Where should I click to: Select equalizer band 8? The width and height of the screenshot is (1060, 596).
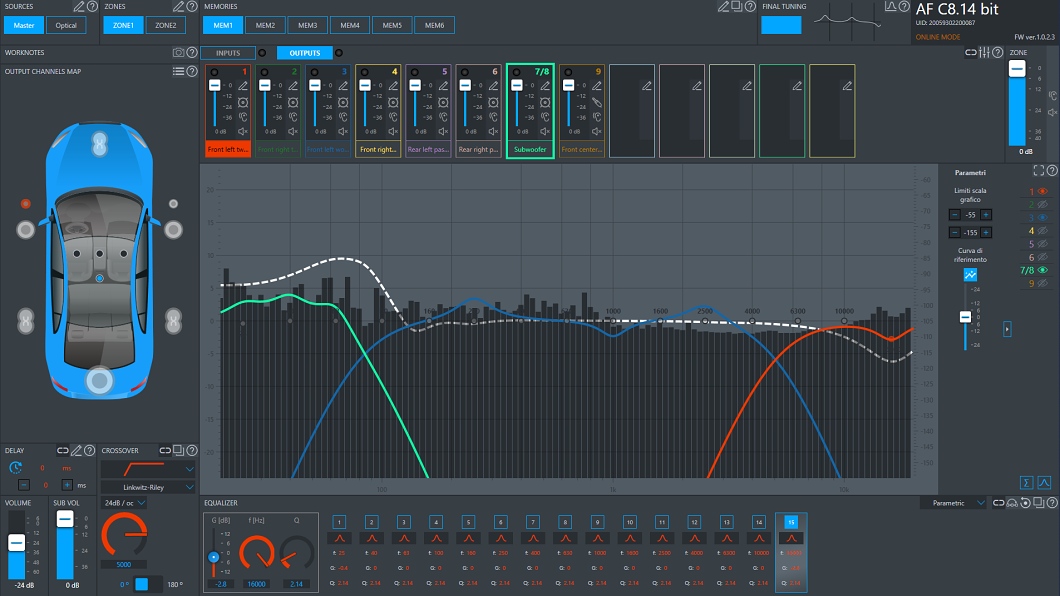point(565,522)
